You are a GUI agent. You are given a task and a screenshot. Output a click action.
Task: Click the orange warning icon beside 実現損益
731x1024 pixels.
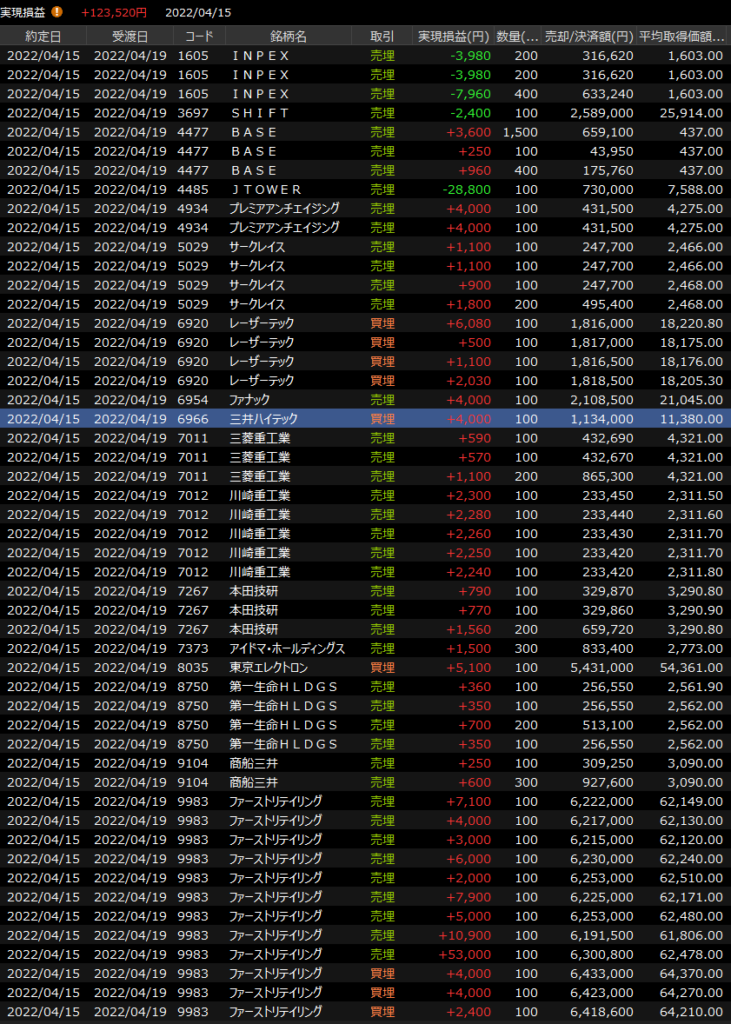(x=57, y=12)
